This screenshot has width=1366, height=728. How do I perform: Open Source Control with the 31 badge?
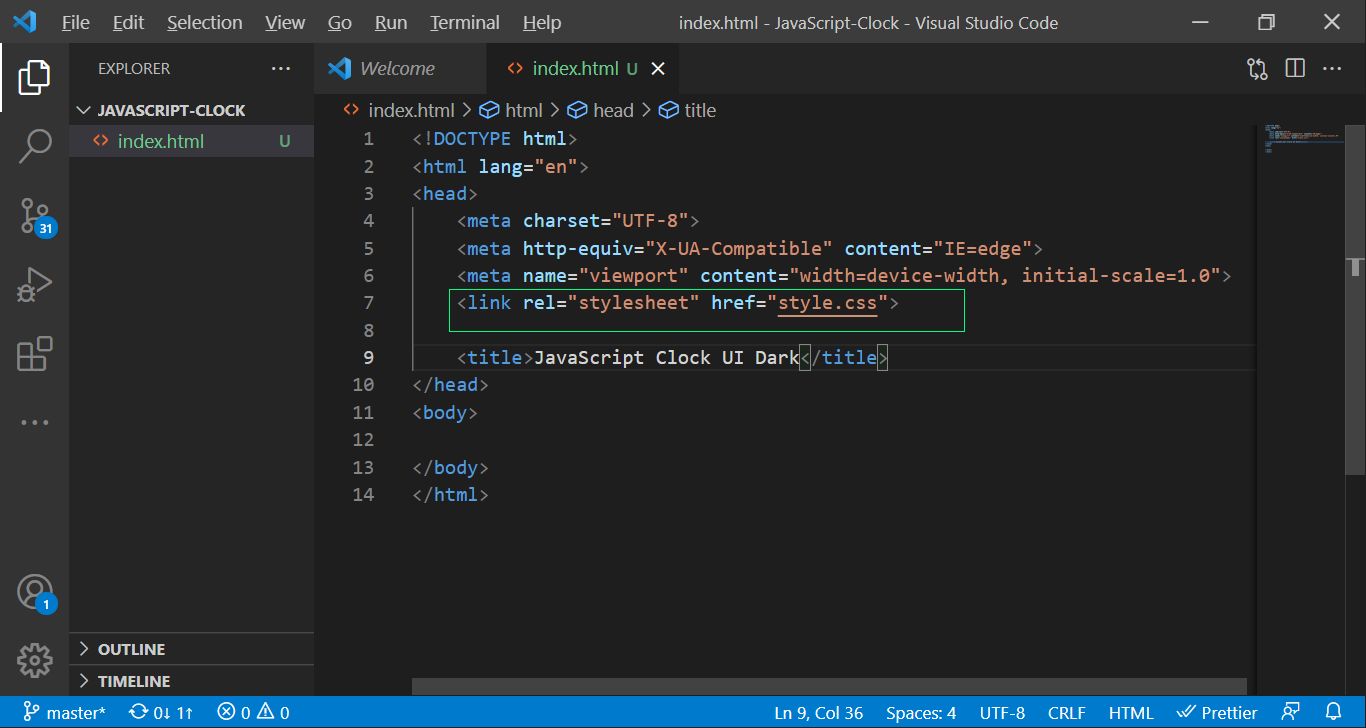pos(36,215)
